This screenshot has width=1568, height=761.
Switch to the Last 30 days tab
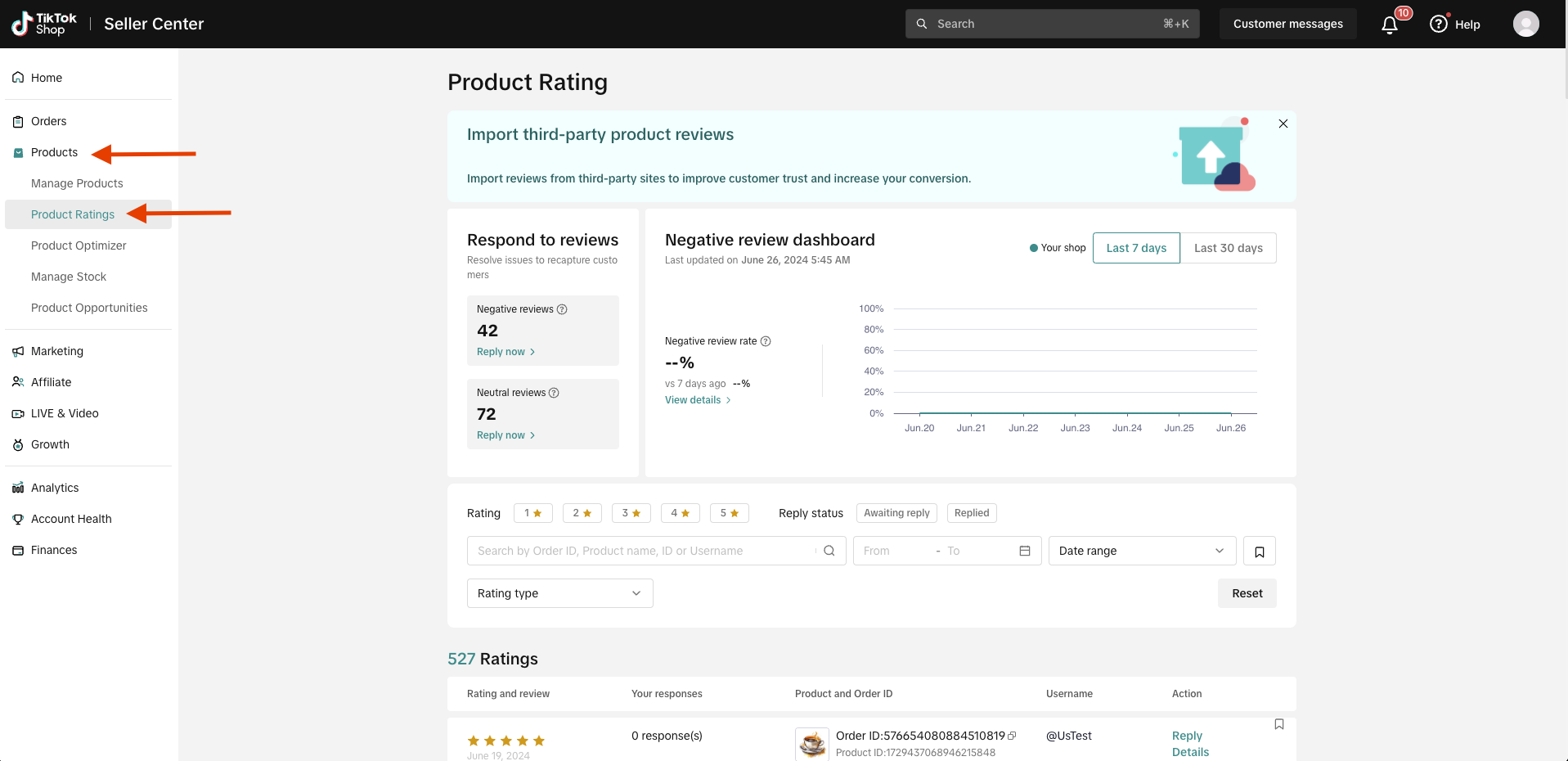point(1228,248)
